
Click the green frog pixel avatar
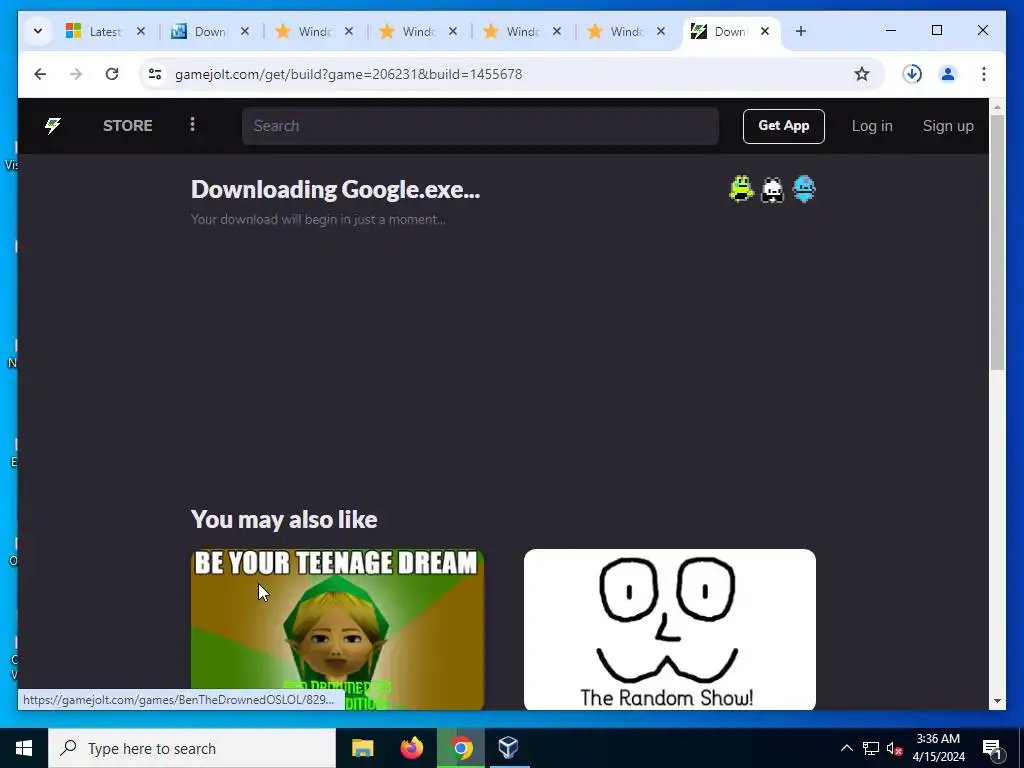coord(741,189)
